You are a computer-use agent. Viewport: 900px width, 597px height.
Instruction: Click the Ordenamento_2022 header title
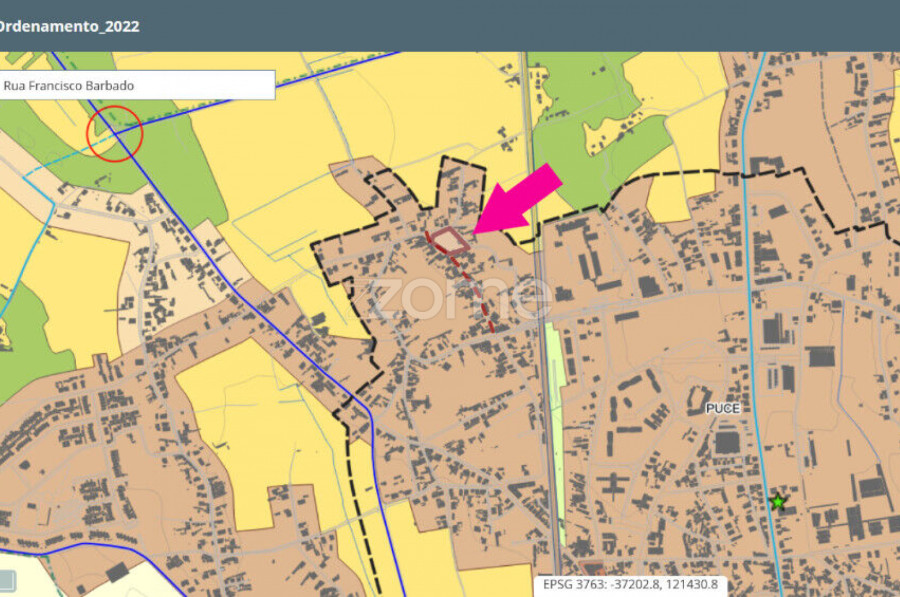[x=70, y=26]
